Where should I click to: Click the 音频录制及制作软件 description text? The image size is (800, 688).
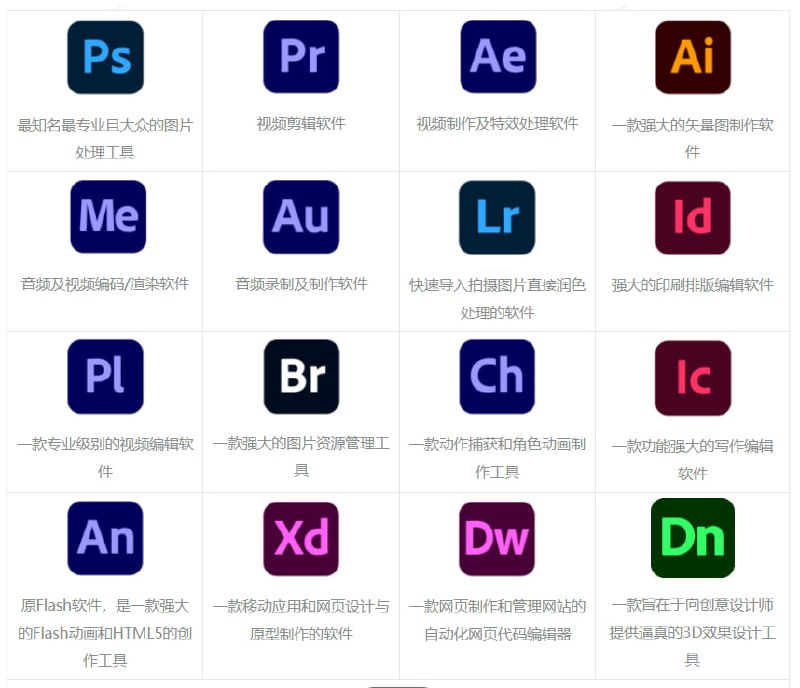click(x=300, y=281)
